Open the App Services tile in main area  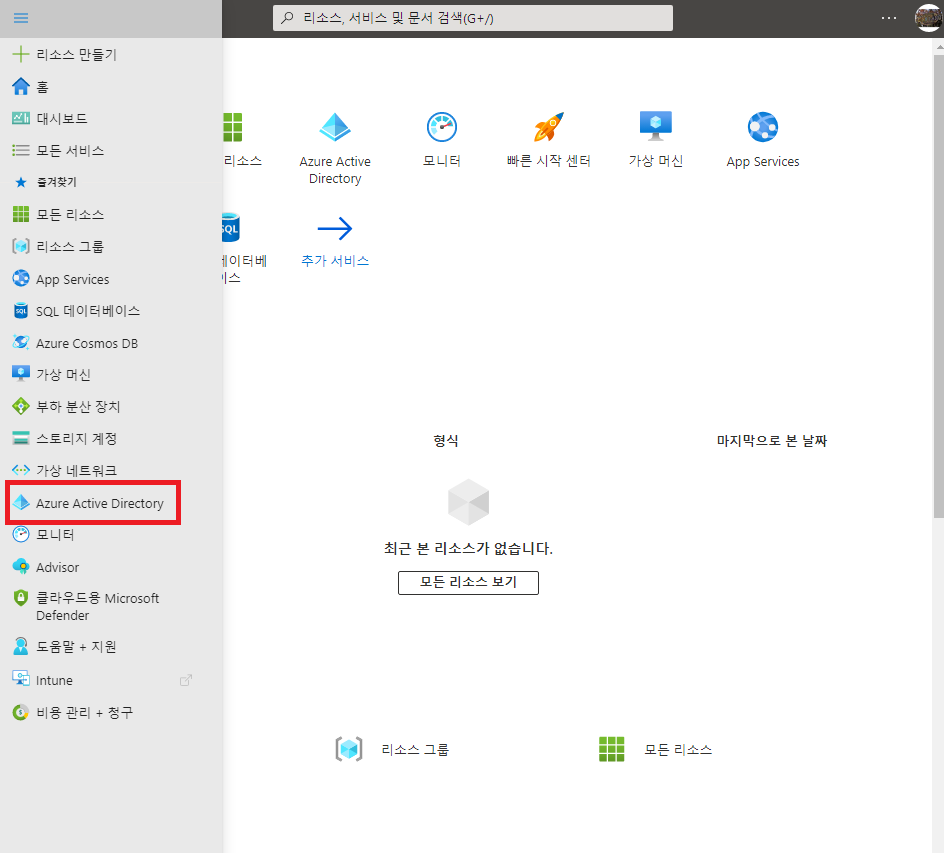coord(763,140)
